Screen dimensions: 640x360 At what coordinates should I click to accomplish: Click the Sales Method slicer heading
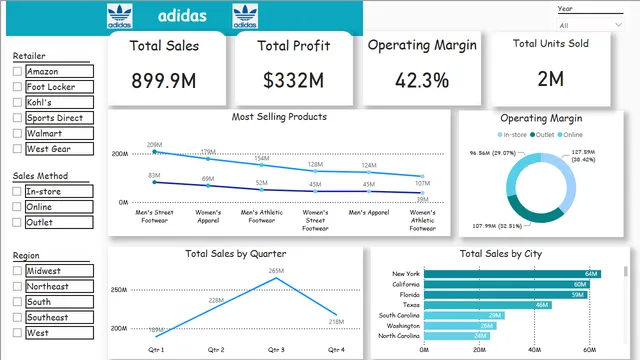point(40,176)
